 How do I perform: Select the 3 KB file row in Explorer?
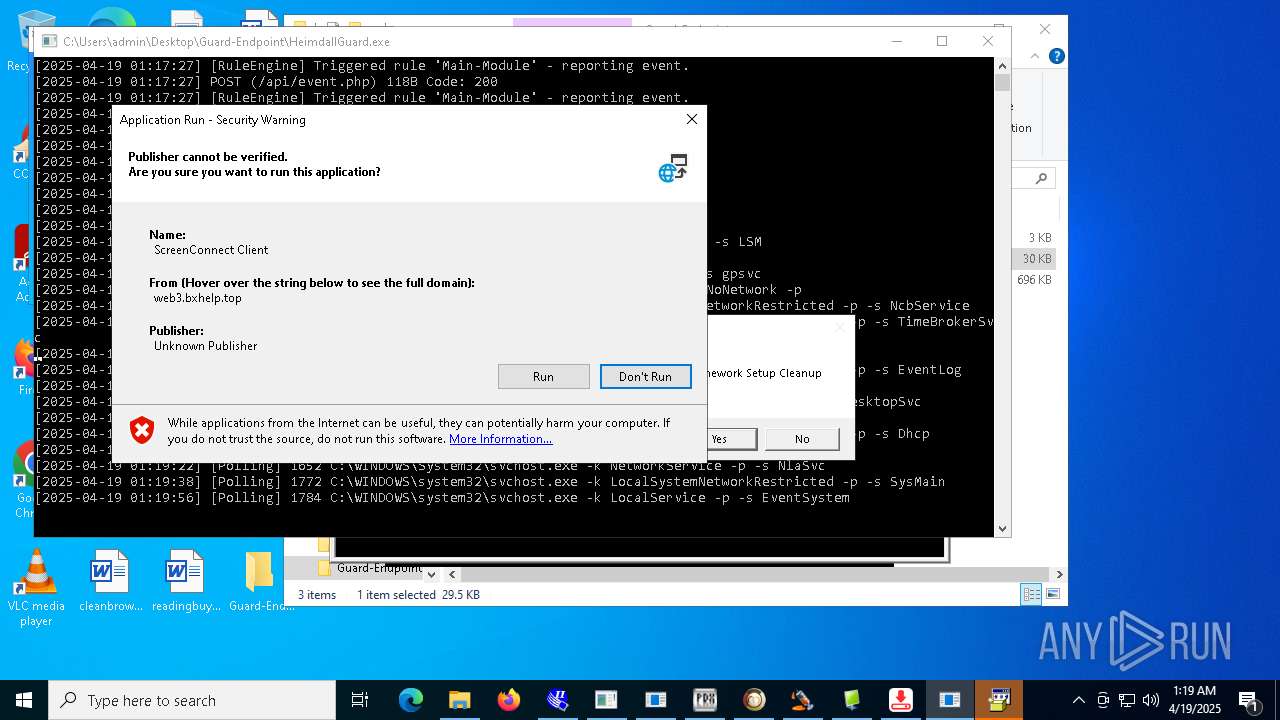(x=1036, y=238)
